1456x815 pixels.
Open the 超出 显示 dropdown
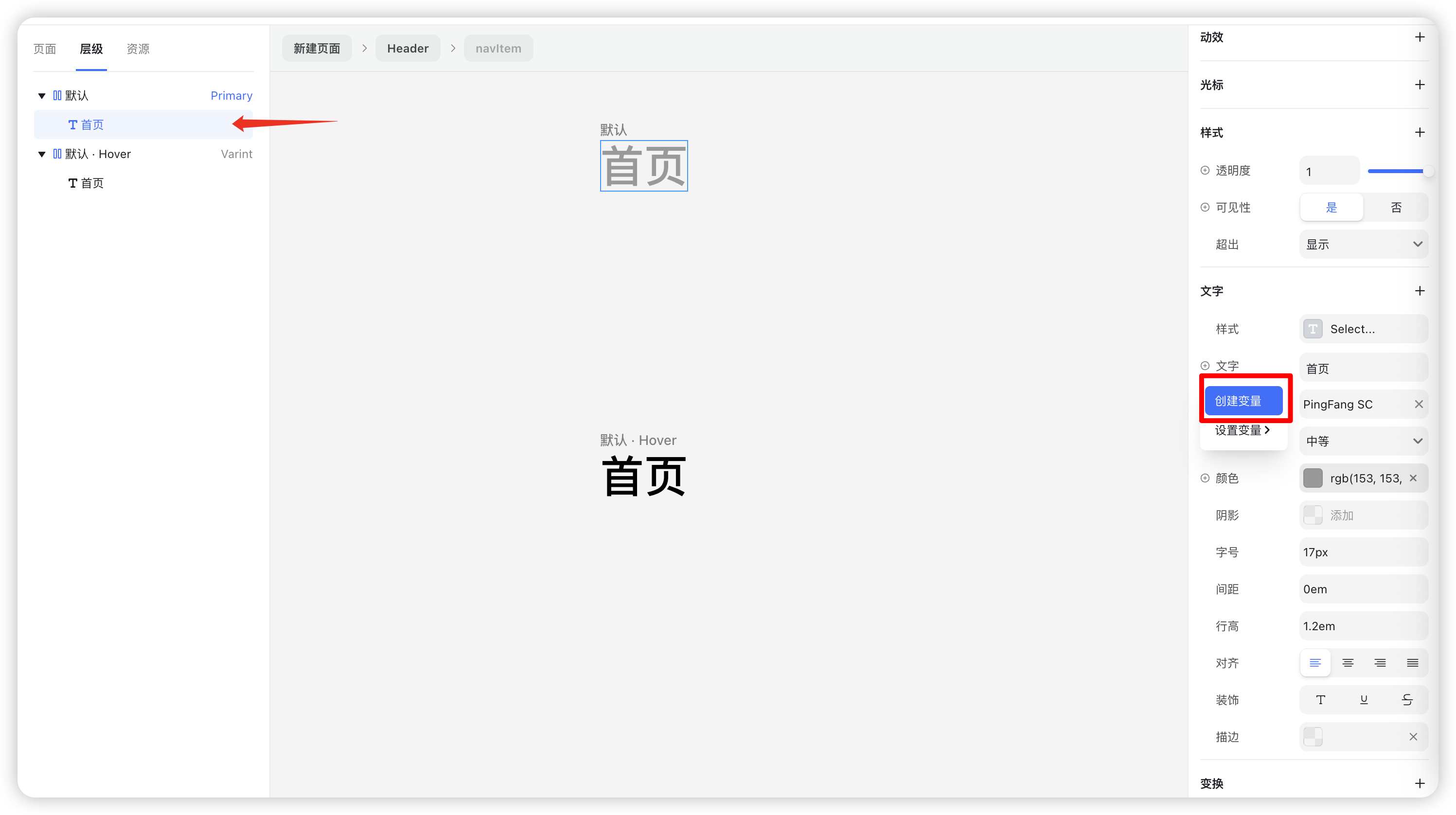click(1363, 244)
